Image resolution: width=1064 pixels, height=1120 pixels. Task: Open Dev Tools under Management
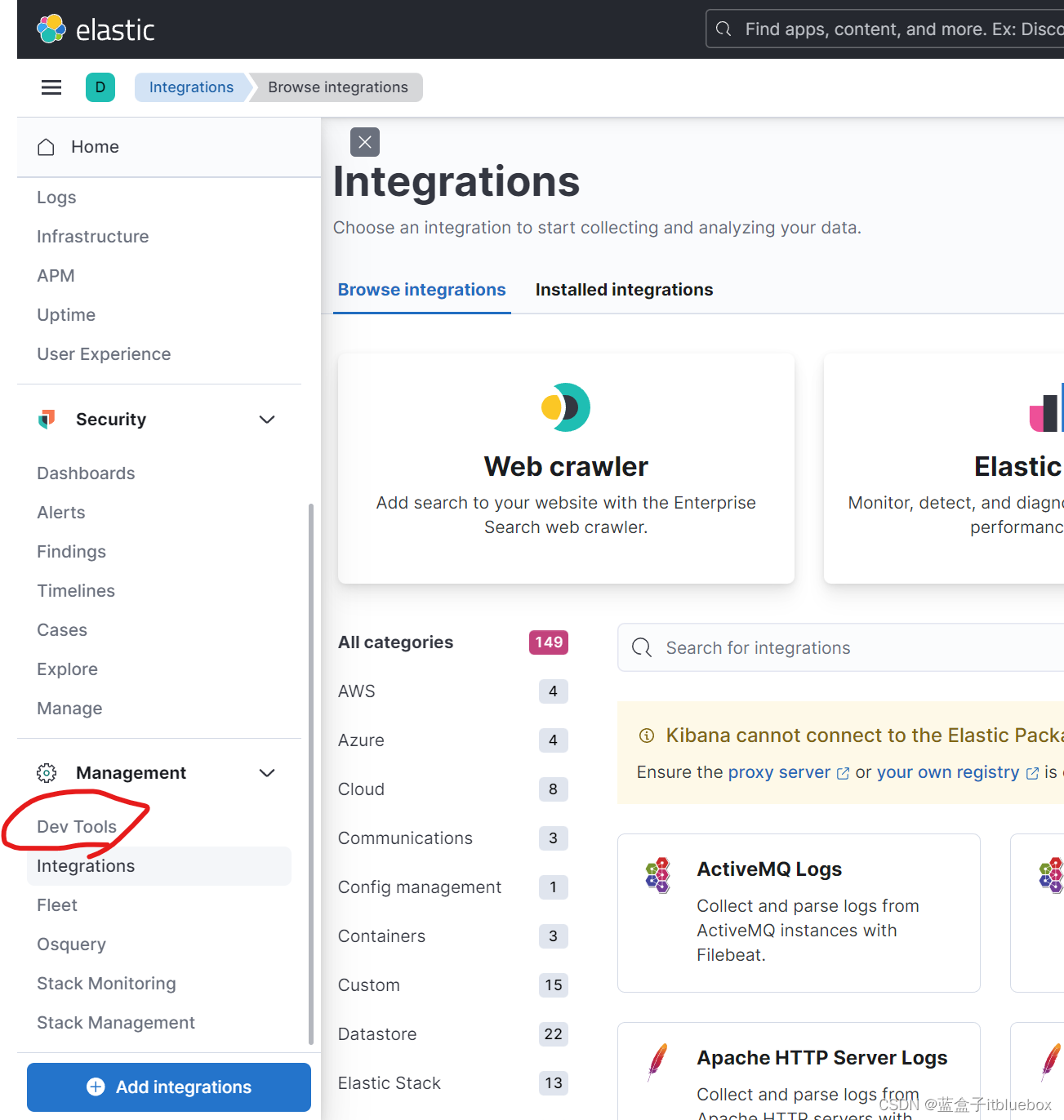pos(77,827)
